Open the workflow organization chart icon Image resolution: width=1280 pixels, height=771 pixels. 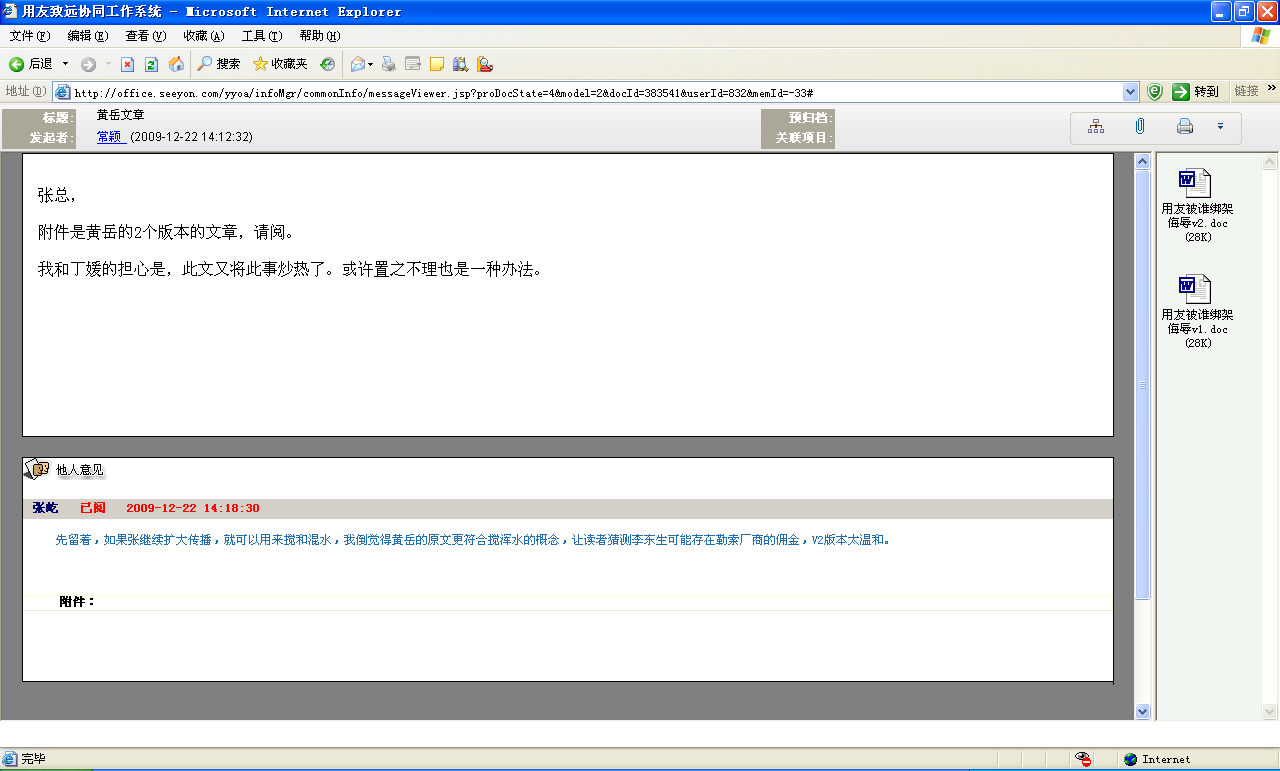1096,127
